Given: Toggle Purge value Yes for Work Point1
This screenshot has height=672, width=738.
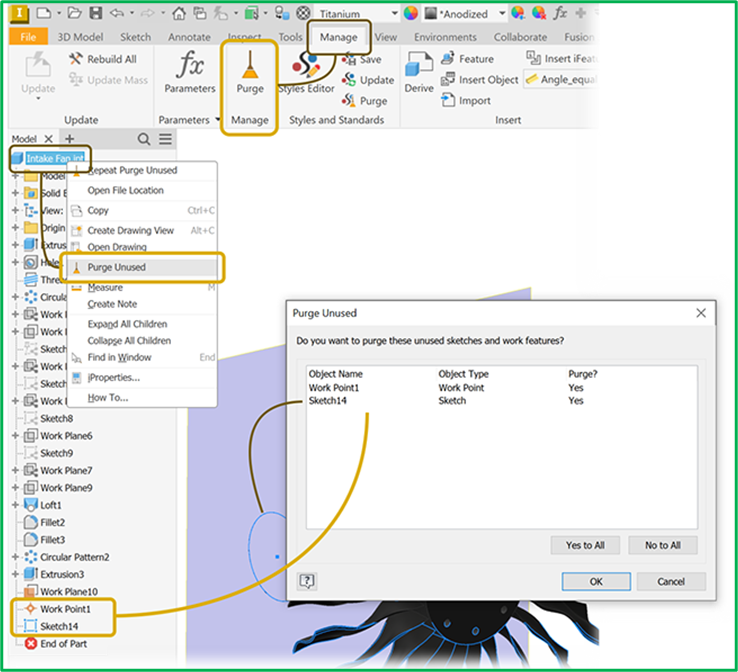Looking at the screenshot, I should coord(576,388).
